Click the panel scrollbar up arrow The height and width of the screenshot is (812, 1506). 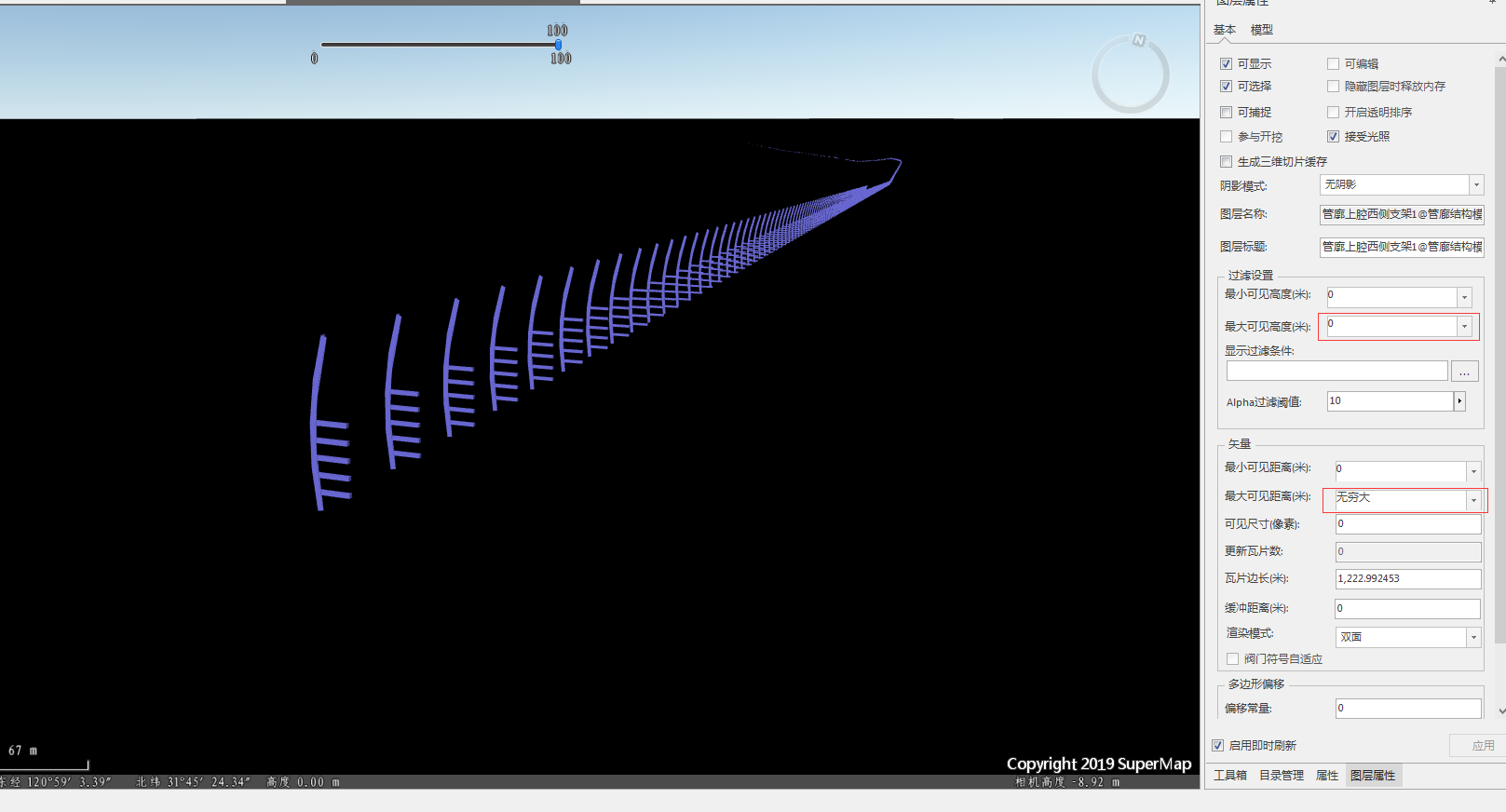click(x=1500, y=60)
